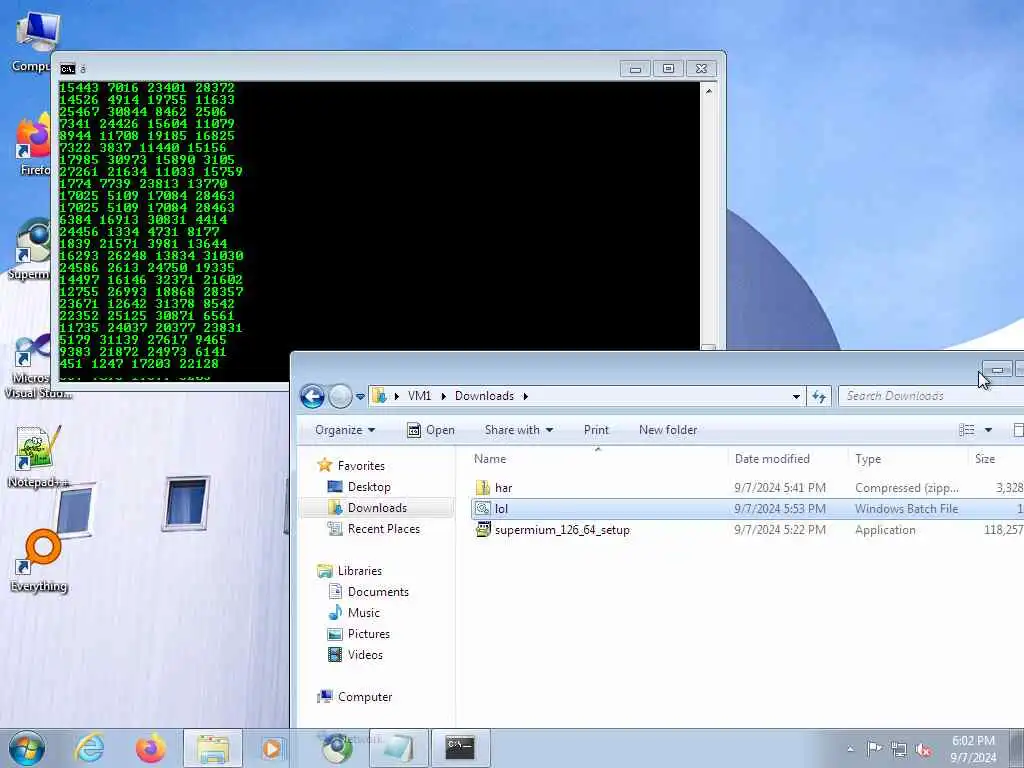Open the Share with menu
Screen dimensions: 1024x768
coord(519,430)
